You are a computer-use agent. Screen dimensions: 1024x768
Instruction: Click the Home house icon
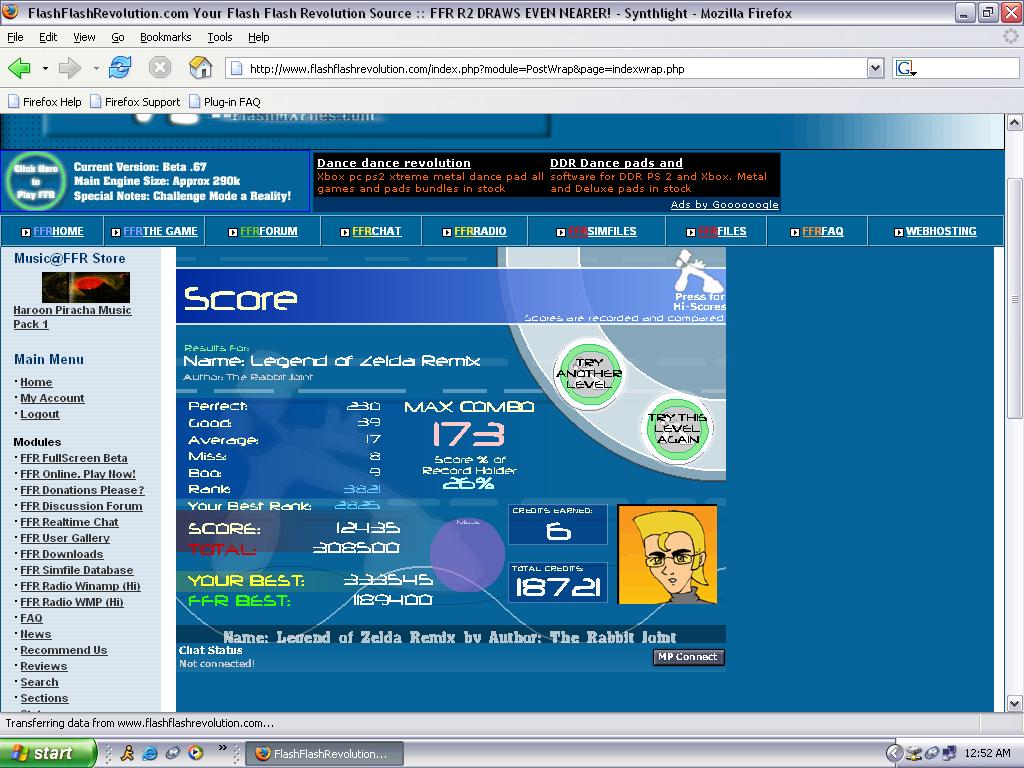(x=200, y=67)
